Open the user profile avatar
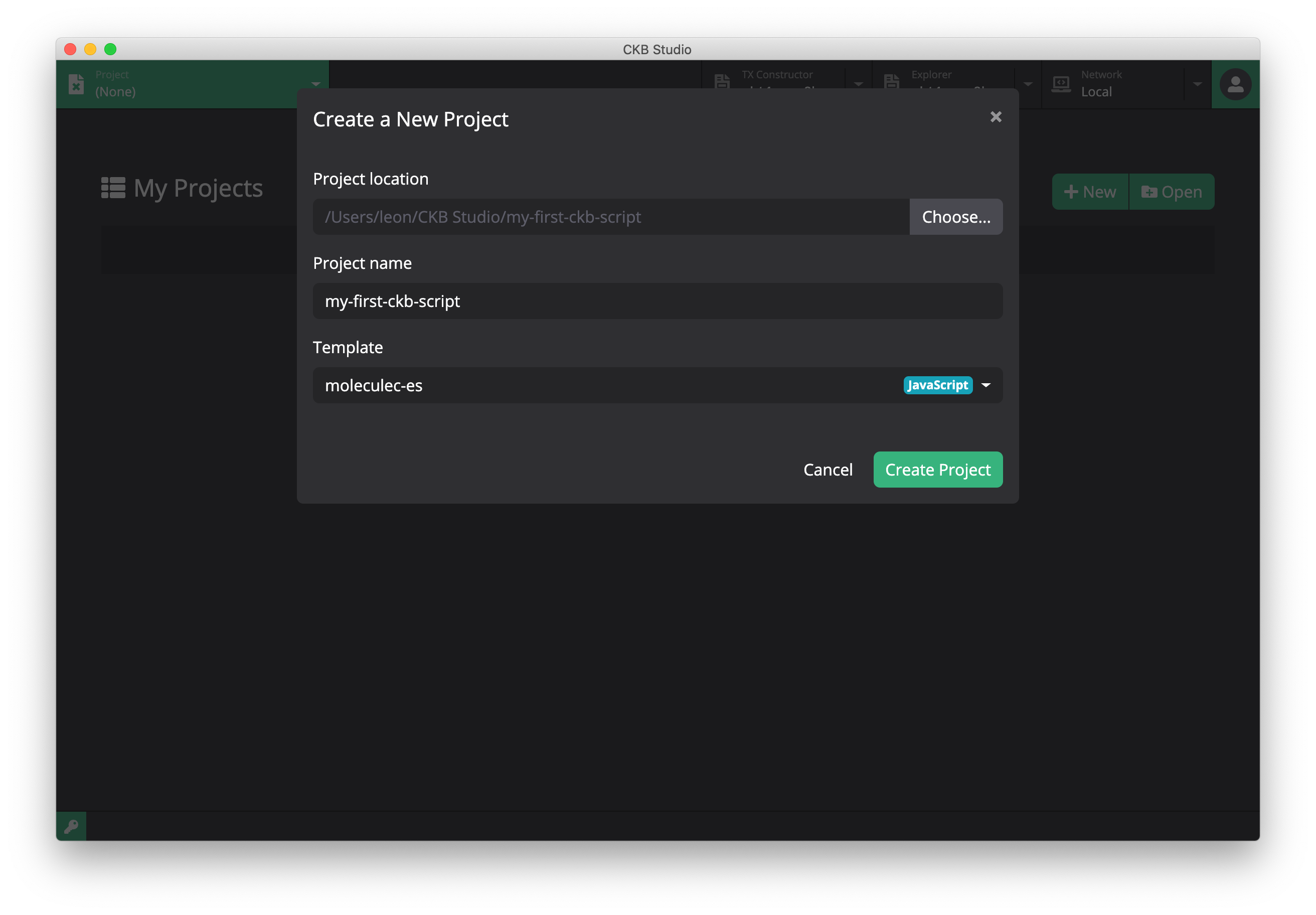The width and height of the screenshot is (1316, 915). (1235, 84)
